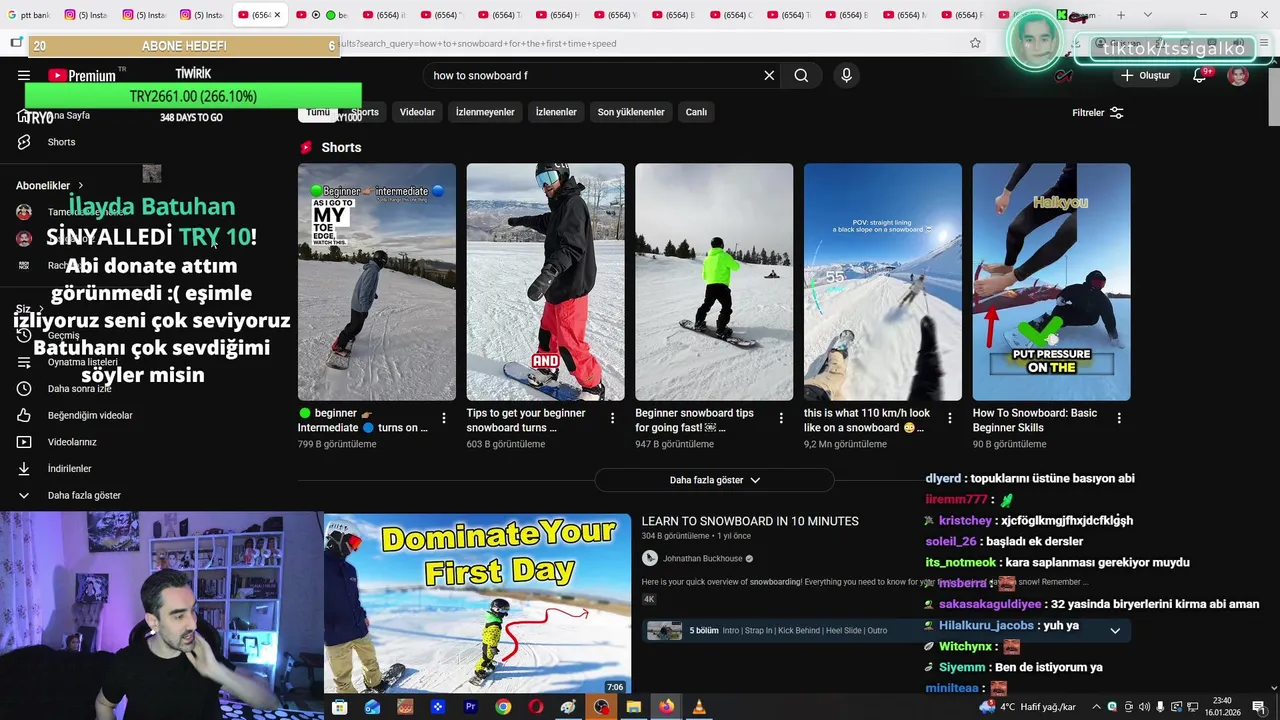
Task: Open Opera browser from taskbar
Action: pyautogui.click(x=536, y=707)
